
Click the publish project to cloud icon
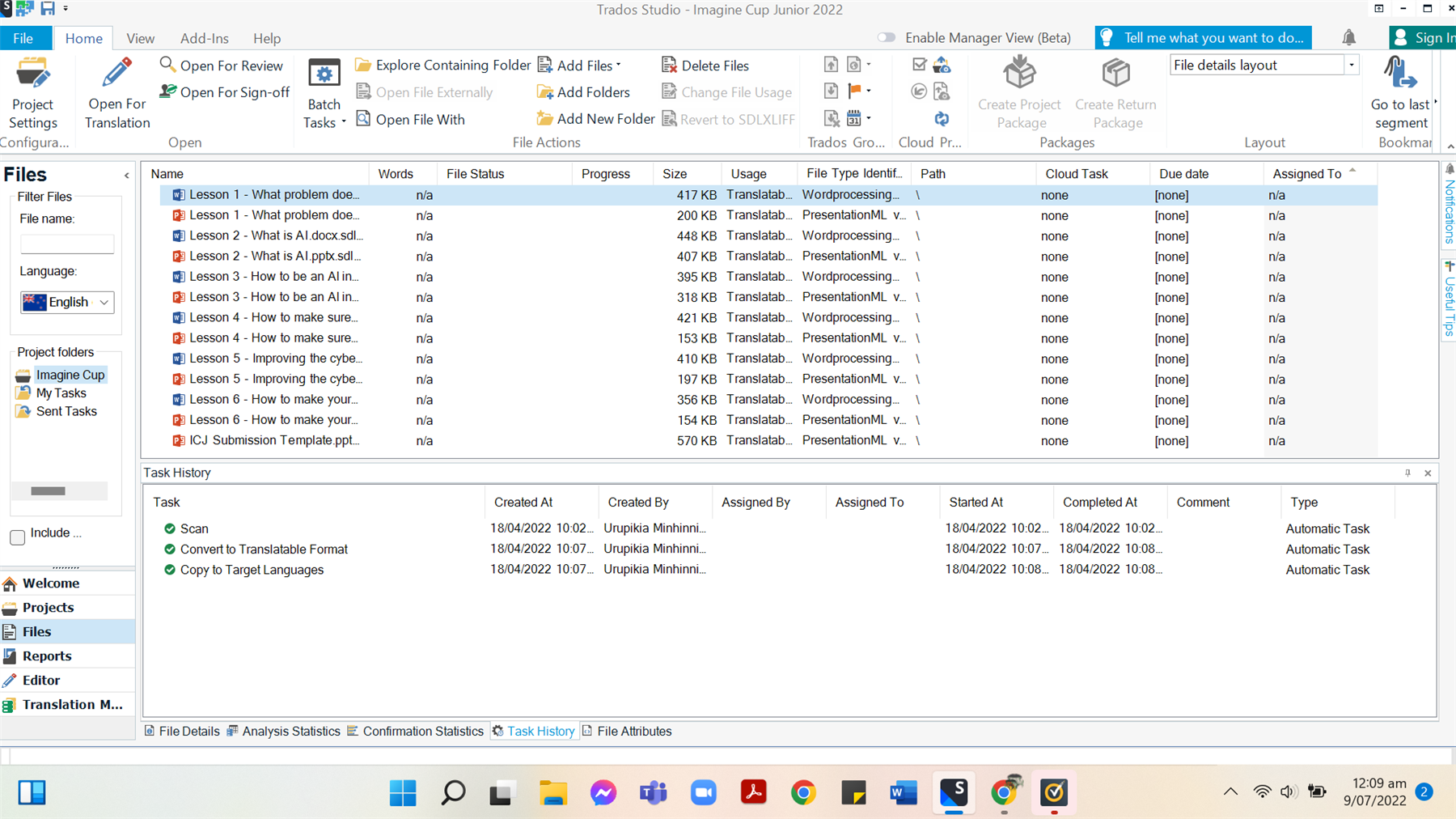(942, 65)
